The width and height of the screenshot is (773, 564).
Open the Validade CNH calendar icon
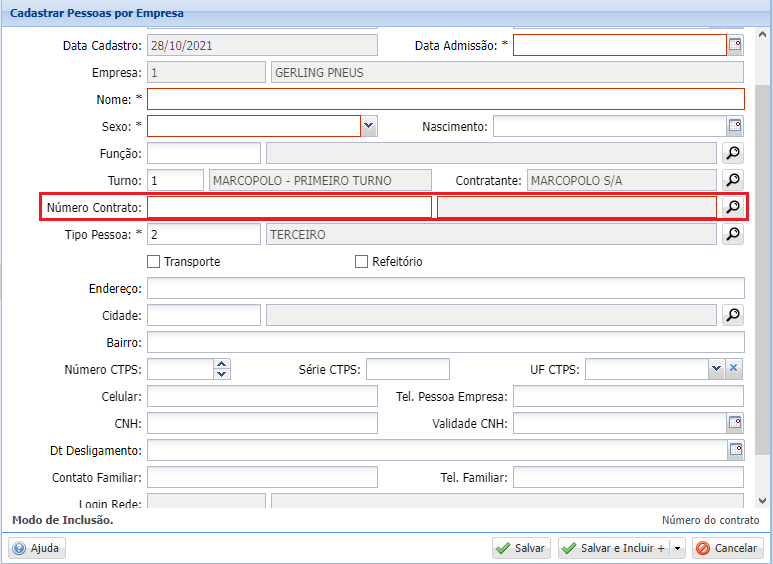tap(735, 423)
